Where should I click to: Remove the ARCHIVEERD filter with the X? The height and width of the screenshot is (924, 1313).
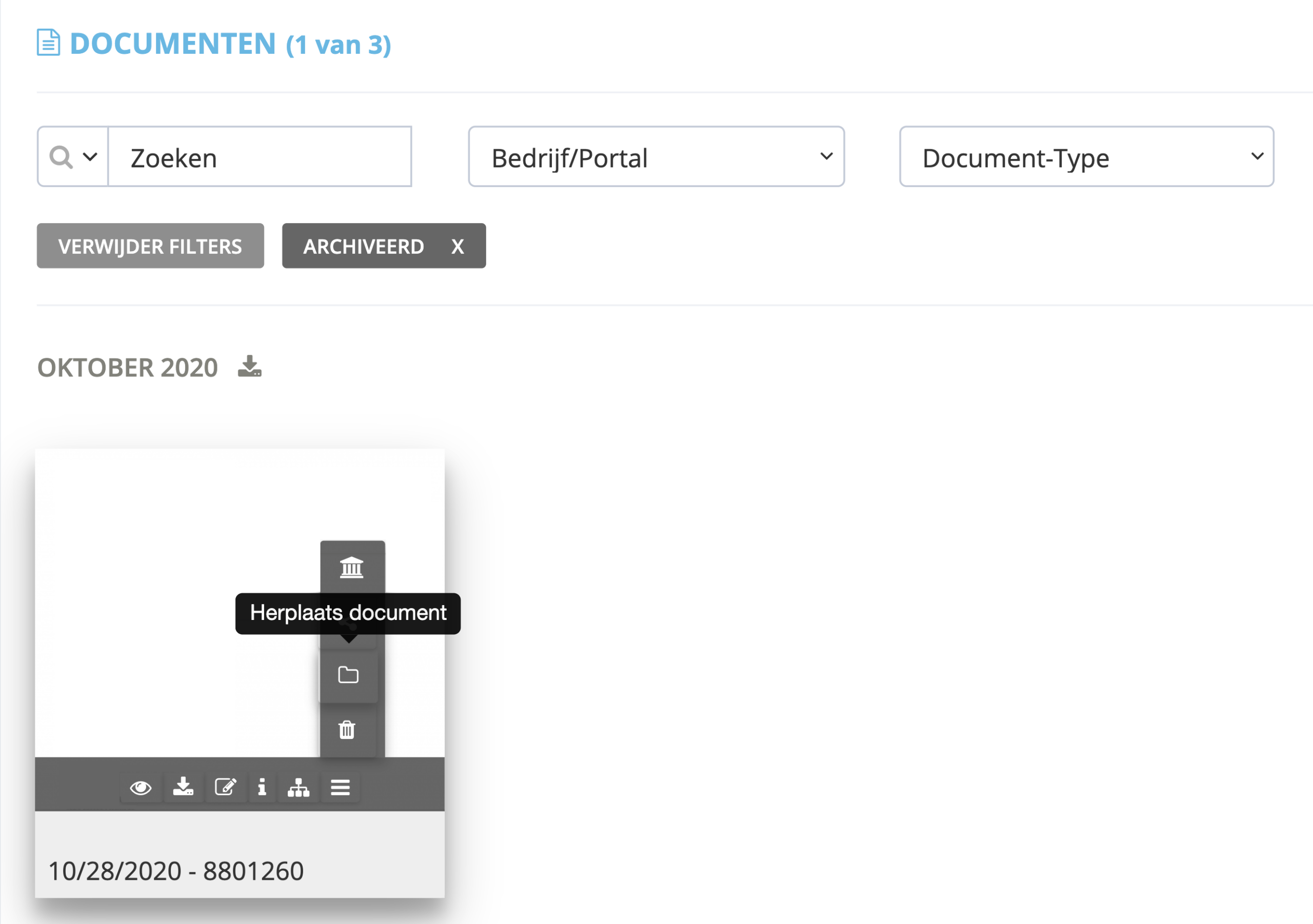pyautogui.click(x=457, y=247)
